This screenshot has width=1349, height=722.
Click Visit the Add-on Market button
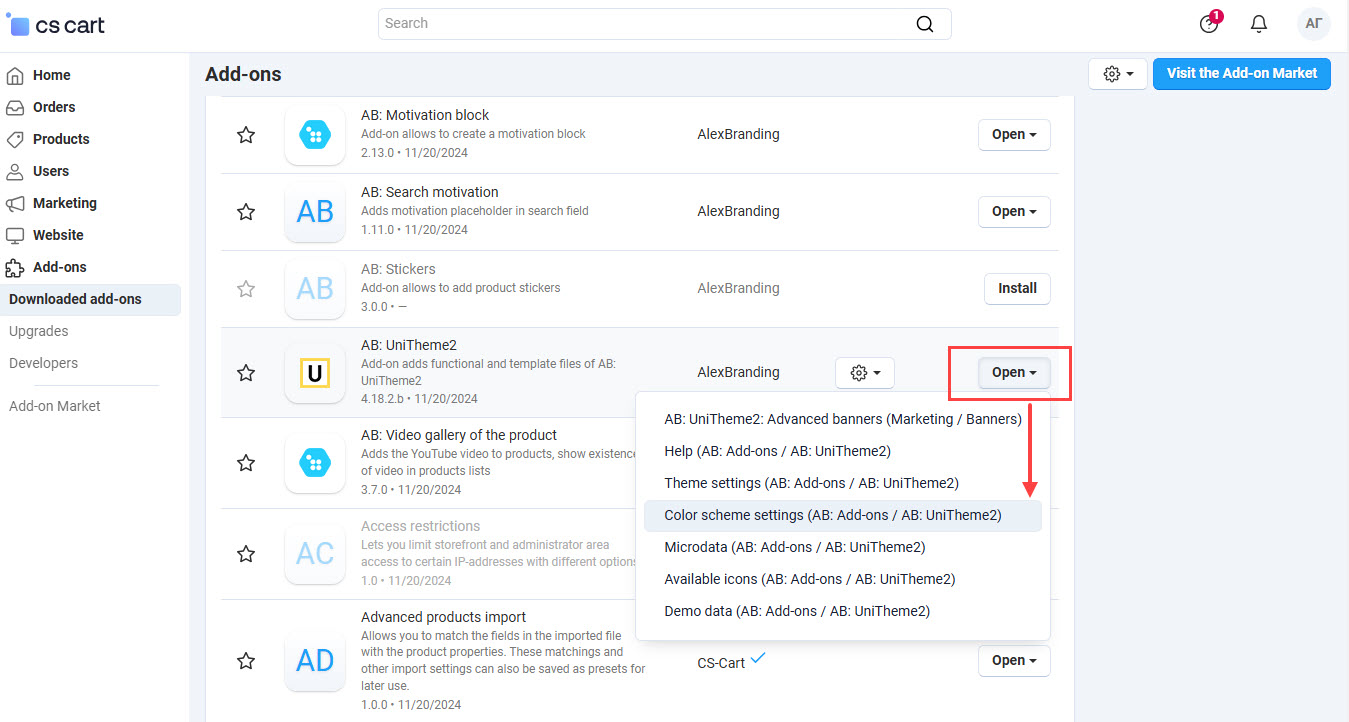pos(1242,73)
